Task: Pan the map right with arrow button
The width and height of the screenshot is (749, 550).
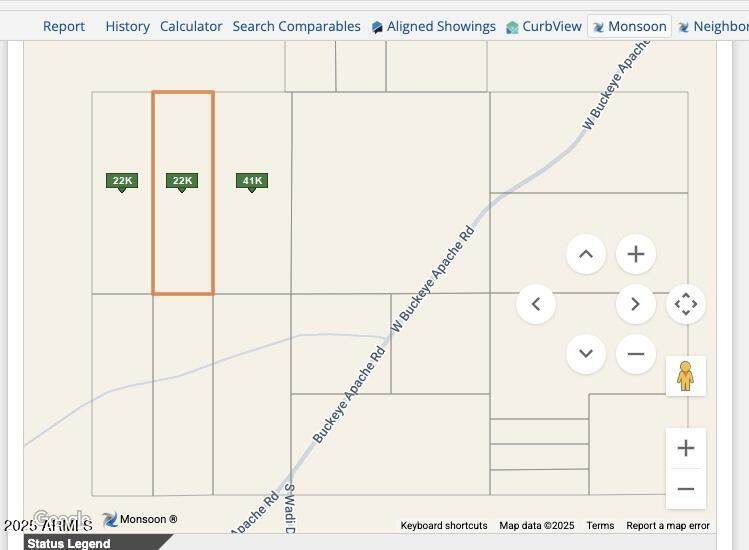Action: (x=635, y=304)
